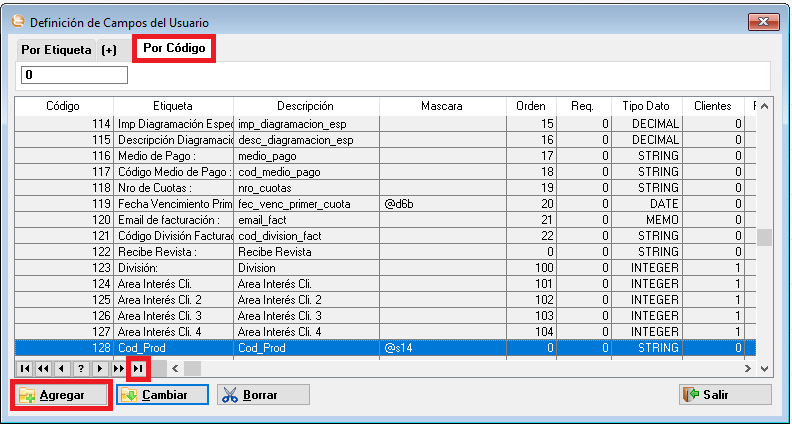Screen dimensions: 792x424
Task: Jump to last record navigation button
Action: pyautogui.click(x=138, y=368)
